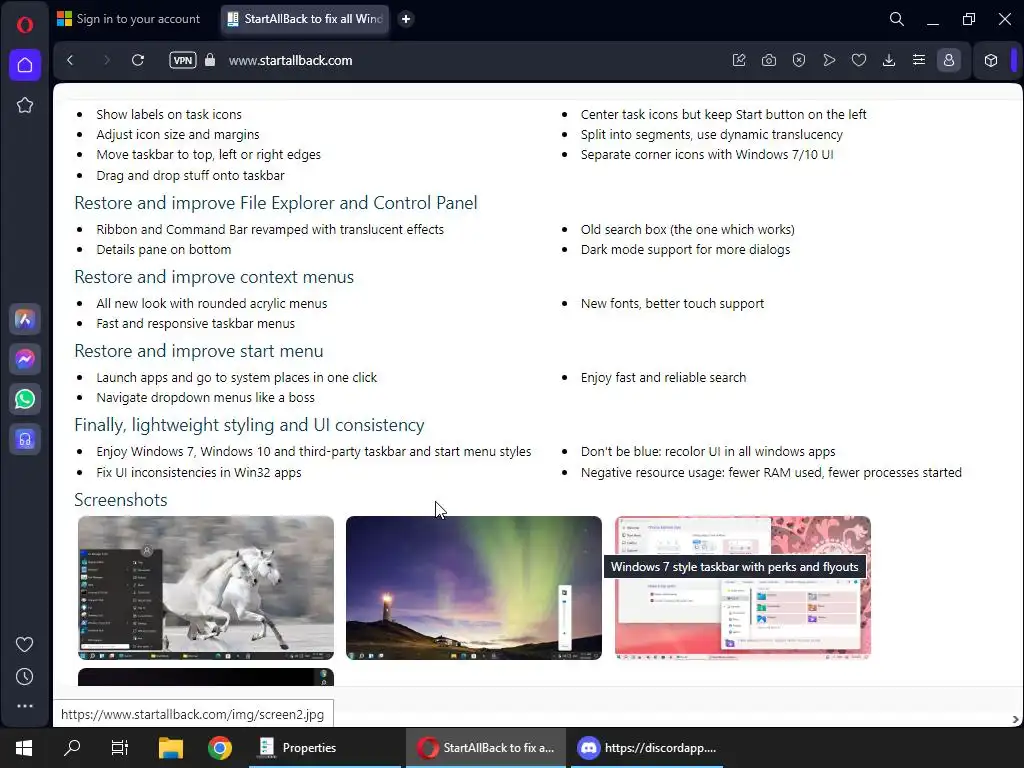
Task: Click 'Restore and improve File Explorer and Control Panel' heading
Action: coord(276,203)
